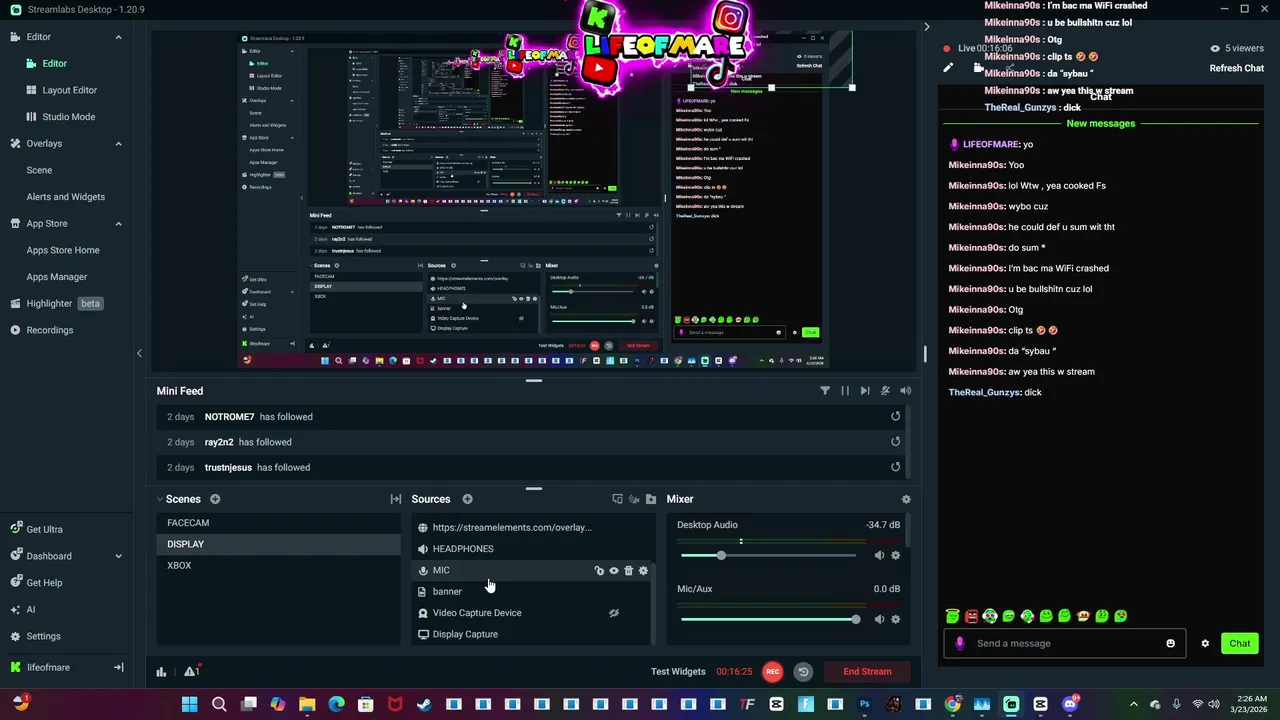
Task: Add a new scene with plus icon
Action: coord(215,499)
